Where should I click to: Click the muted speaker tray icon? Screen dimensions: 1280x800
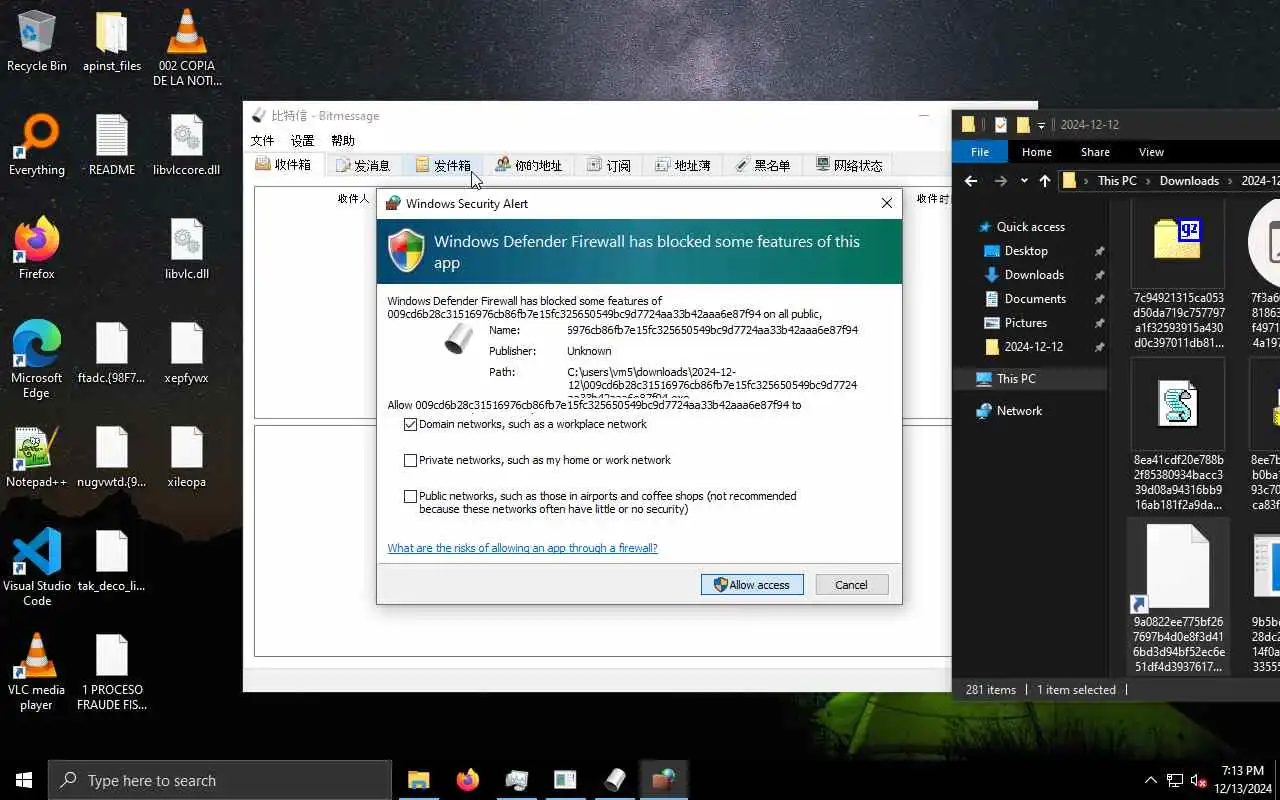(1199, 780)
